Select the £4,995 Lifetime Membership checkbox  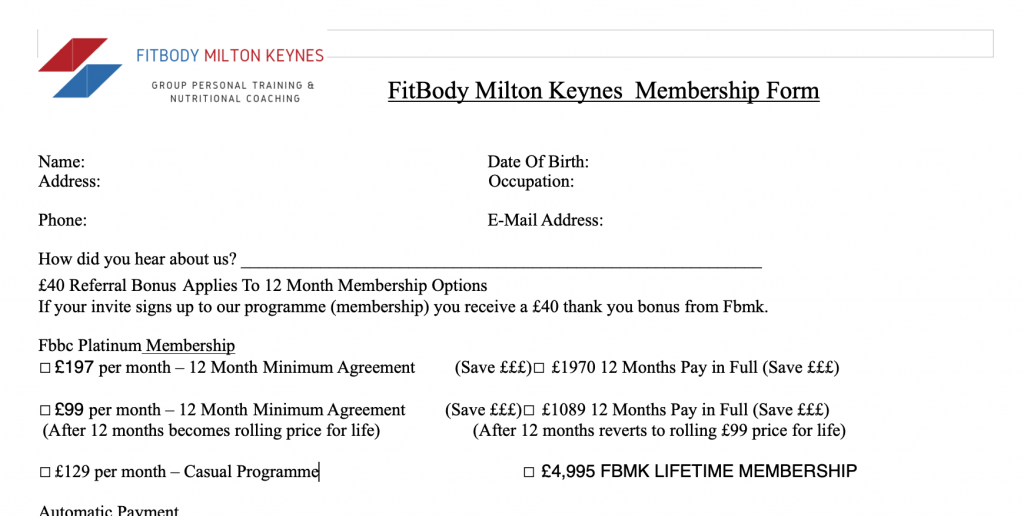tap(530, 472)
